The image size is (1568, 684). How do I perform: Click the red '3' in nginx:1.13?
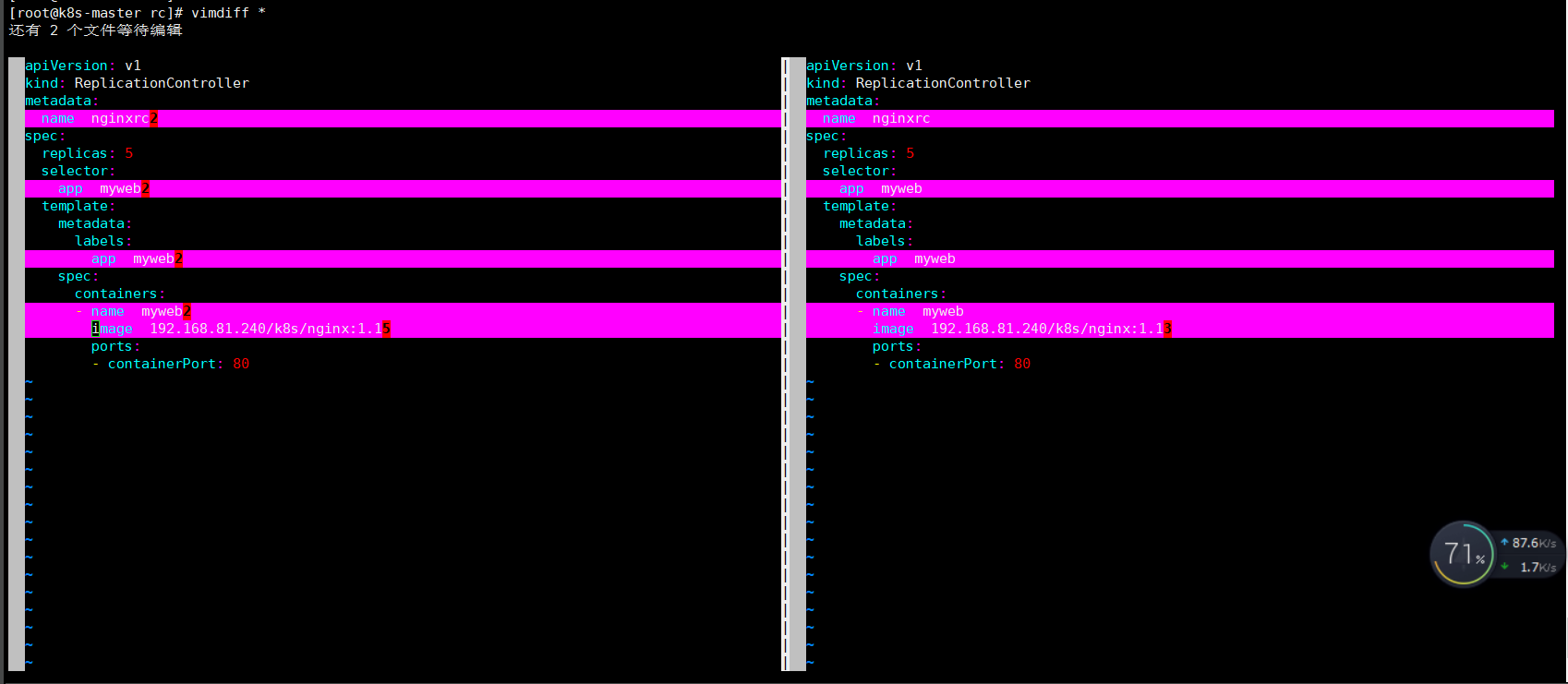1167,329
